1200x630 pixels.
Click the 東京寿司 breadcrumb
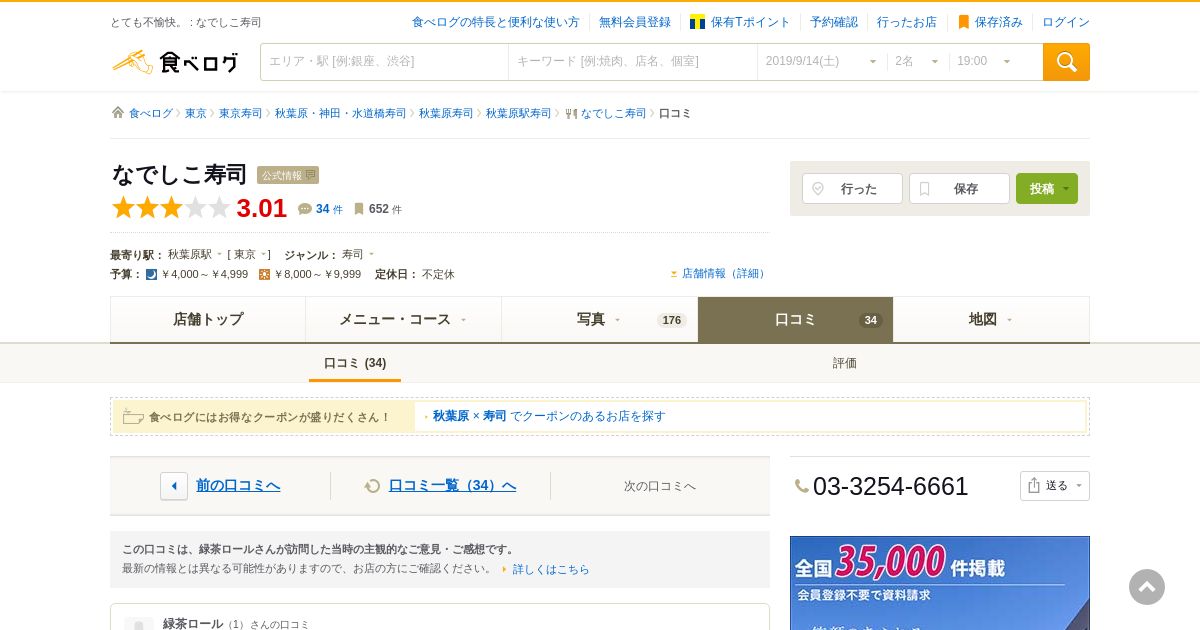(x=241, y=114)
